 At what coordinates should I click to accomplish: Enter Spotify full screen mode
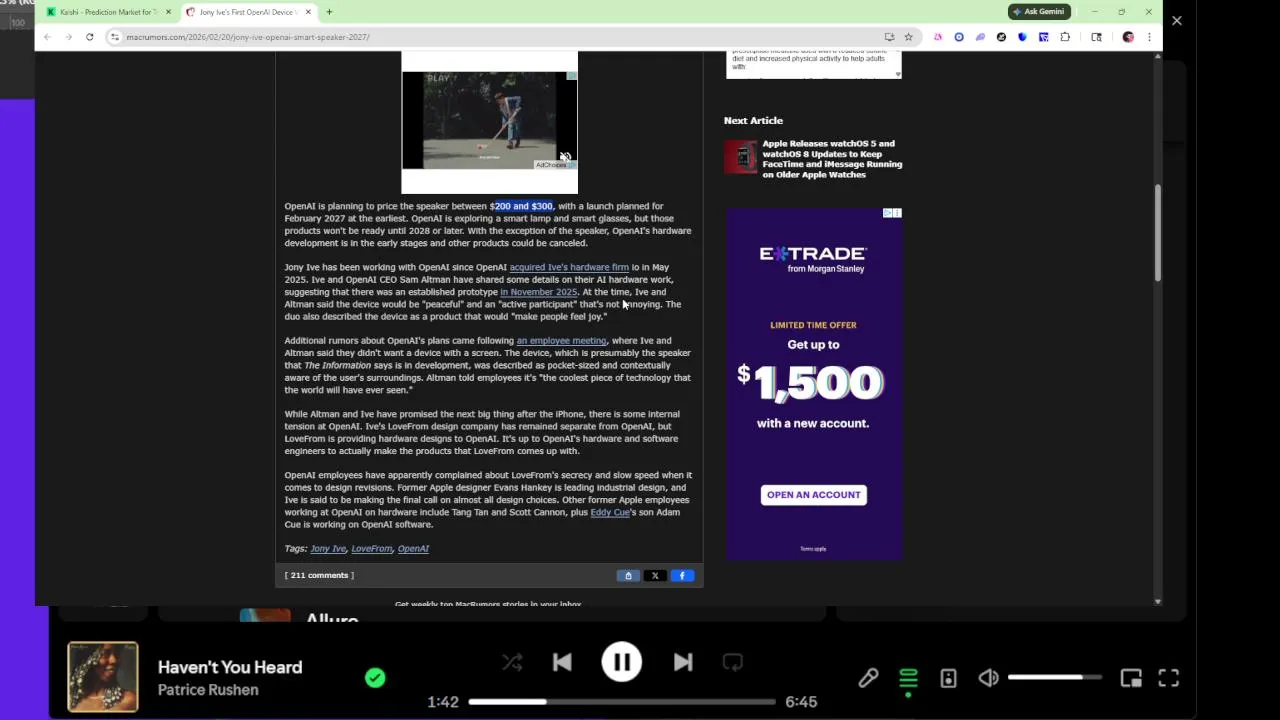(x=1168, y=678)
